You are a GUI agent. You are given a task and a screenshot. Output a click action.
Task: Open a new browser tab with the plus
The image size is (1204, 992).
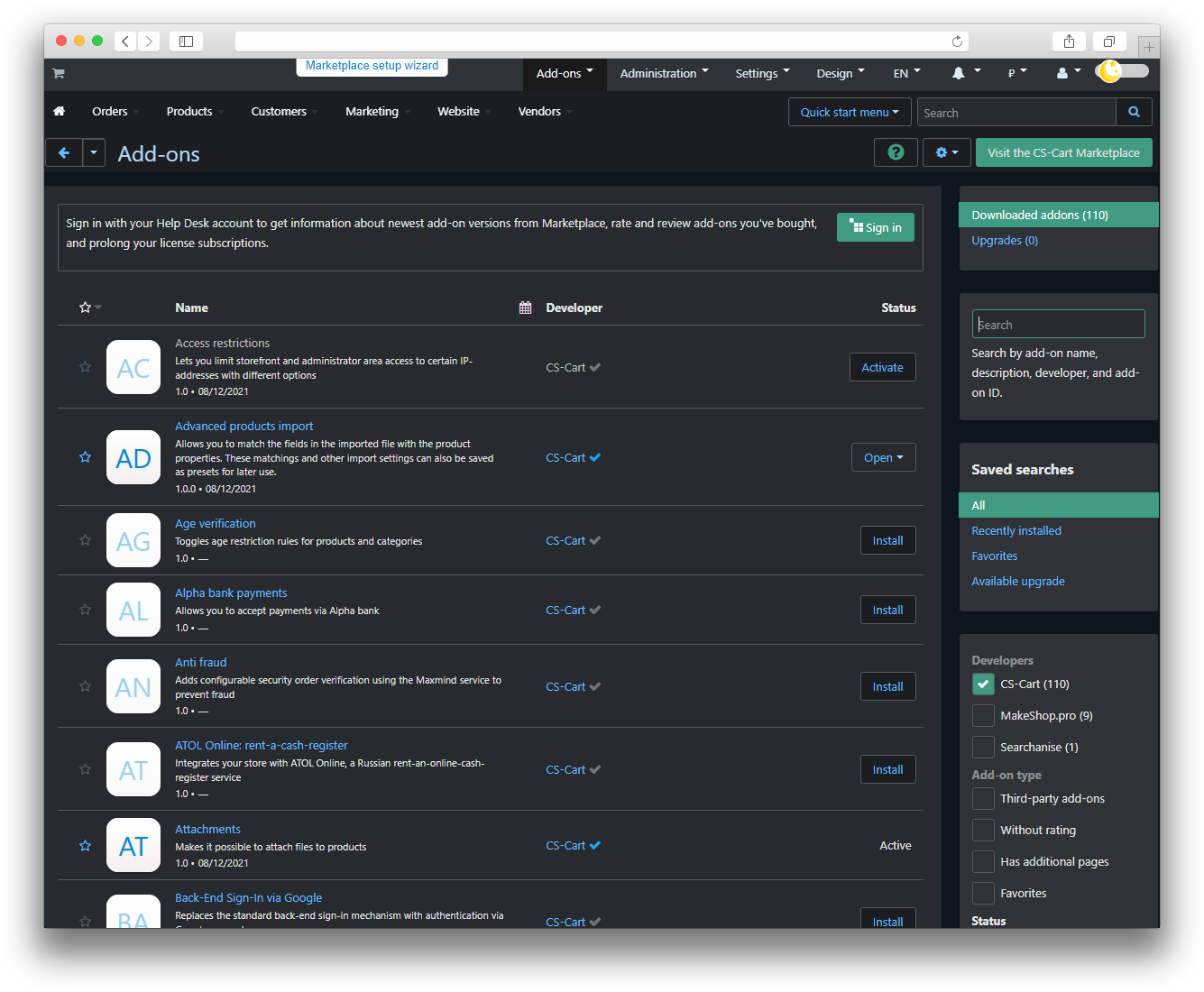coord(1149,47)
